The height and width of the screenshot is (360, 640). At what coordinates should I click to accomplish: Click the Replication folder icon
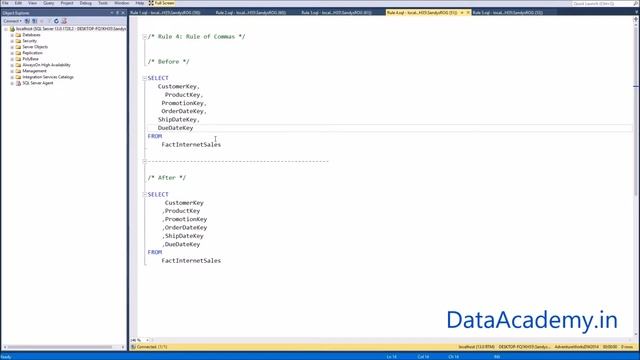point(18,53)
